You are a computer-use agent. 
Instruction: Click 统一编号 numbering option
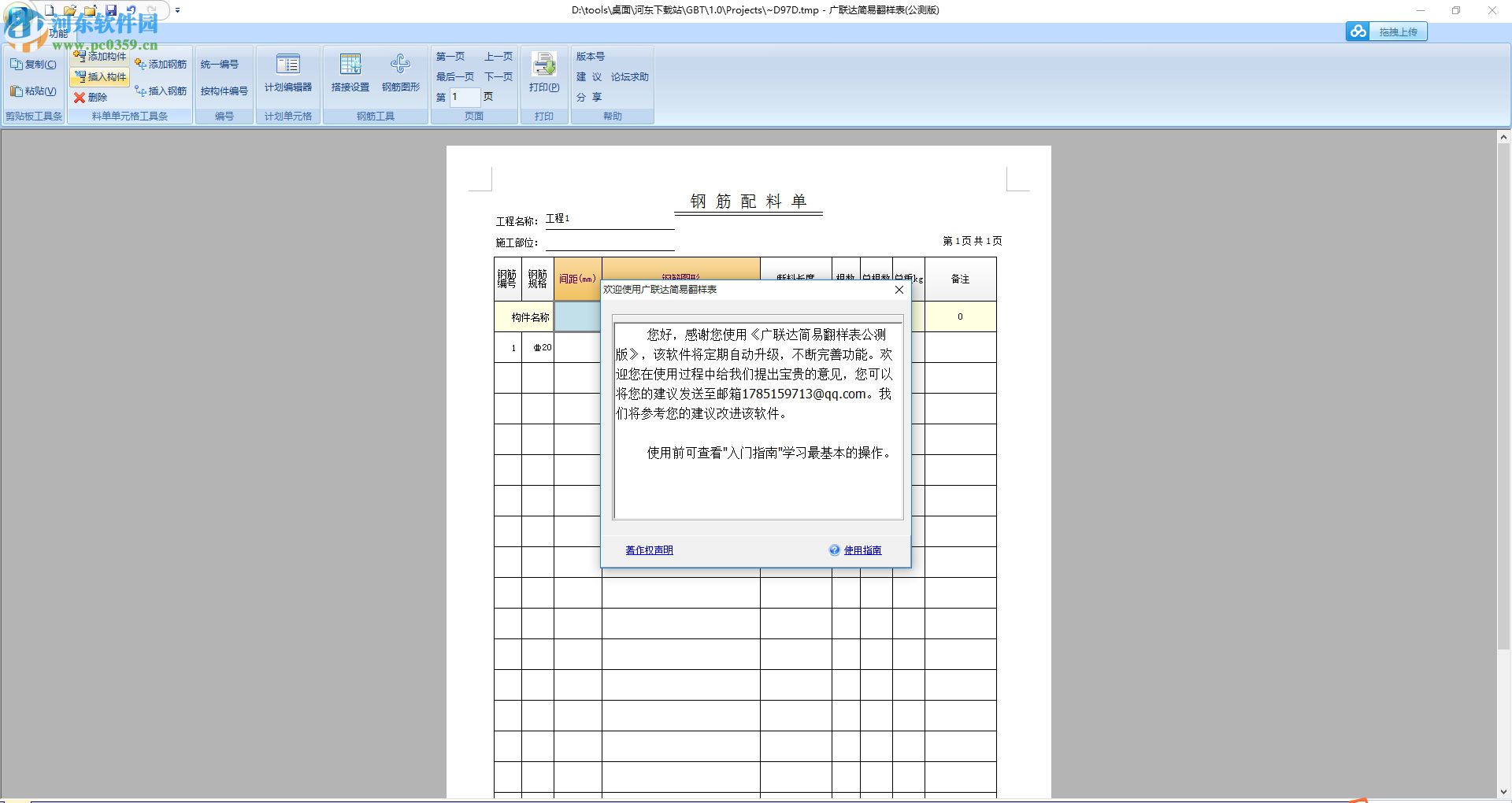point(219,65)
